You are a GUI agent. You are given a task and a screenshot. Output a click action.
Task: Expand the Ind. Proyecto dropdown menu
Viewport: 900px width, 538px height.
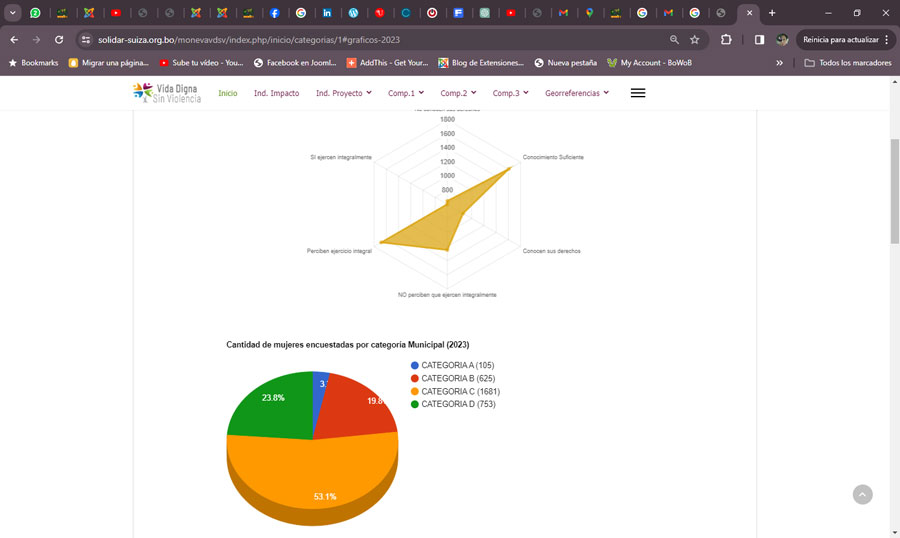pyautogui.click(x=343, y=93)
